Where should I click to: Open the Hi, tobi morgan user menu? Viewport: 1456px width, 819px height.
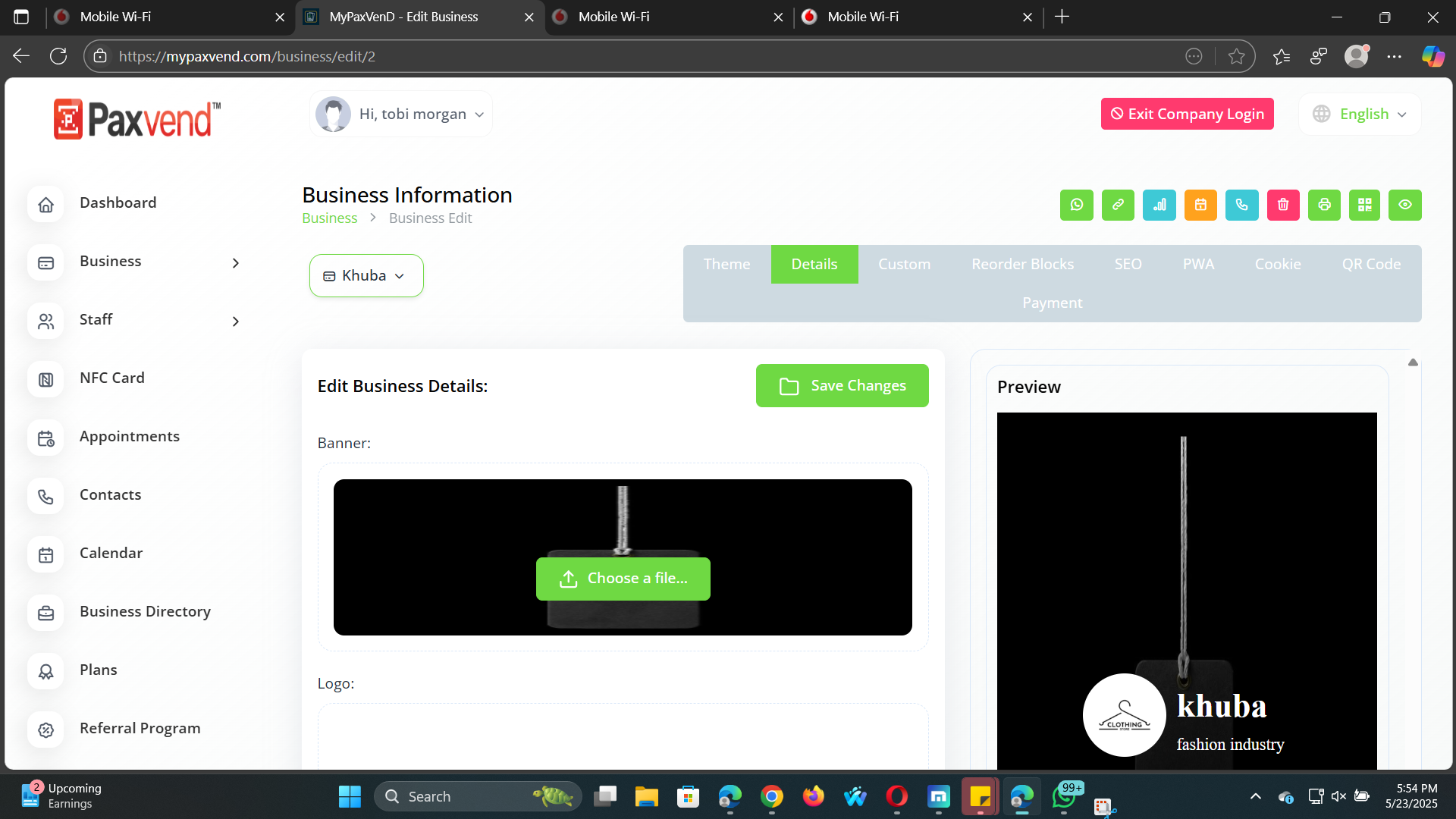400,115
